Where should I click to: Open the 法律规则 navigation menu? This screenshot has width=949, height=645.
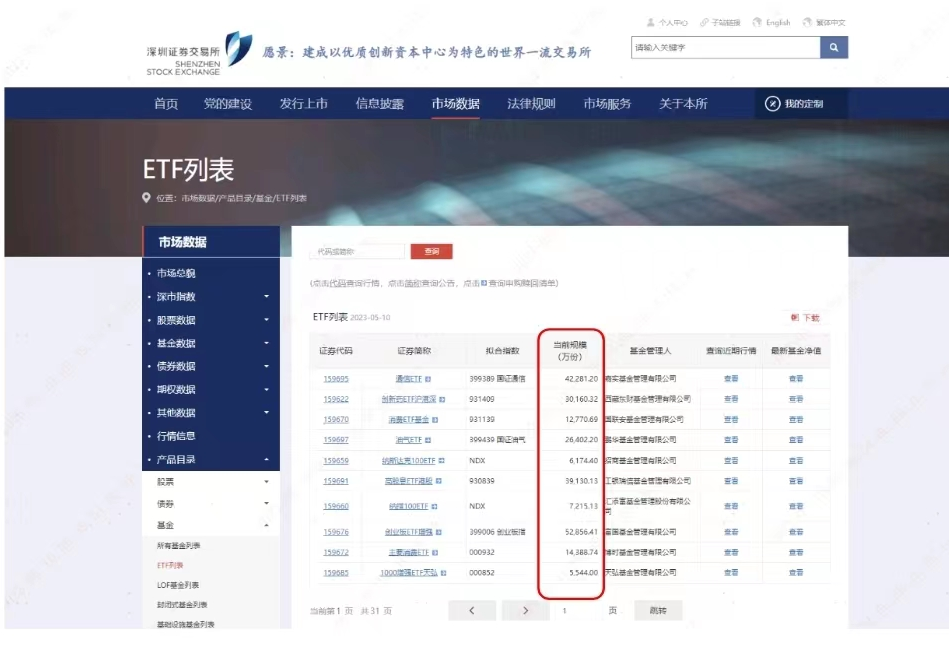click(534, 102)
